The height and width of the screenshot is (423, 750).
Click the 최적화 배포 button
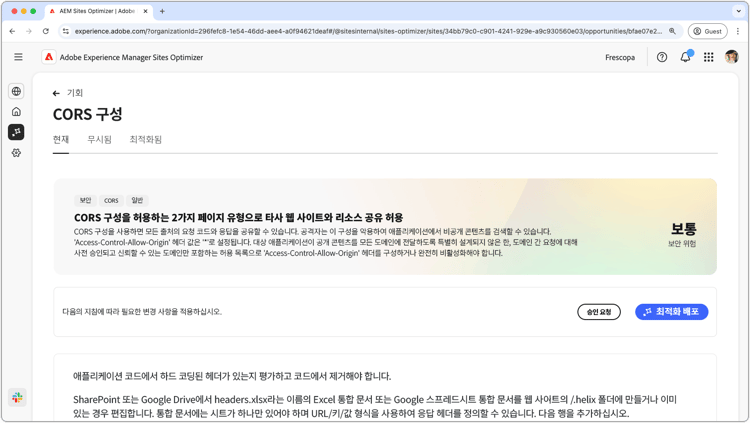click(x=672, y=312)
